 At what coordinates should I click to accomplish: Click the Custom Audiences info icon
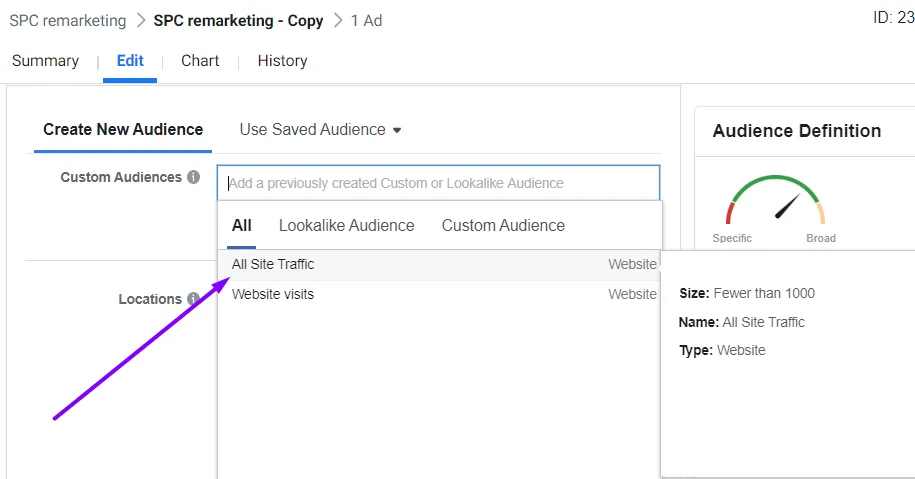(194, 177)
